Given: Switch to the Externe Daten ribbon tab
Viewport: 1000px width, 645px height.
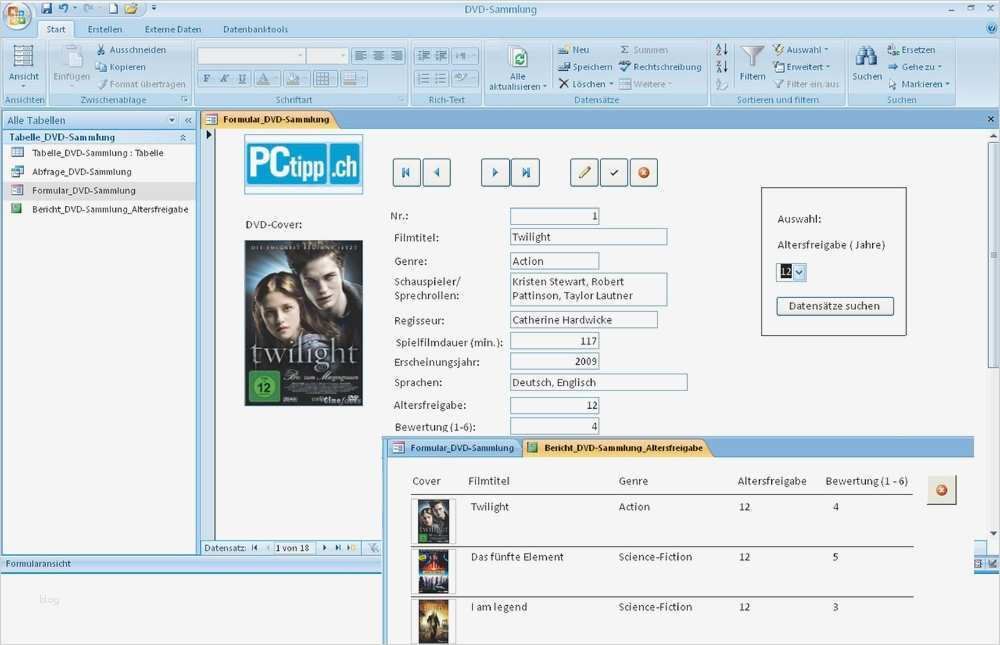Looking at the screenshot, I should click(x=173, y=29).
